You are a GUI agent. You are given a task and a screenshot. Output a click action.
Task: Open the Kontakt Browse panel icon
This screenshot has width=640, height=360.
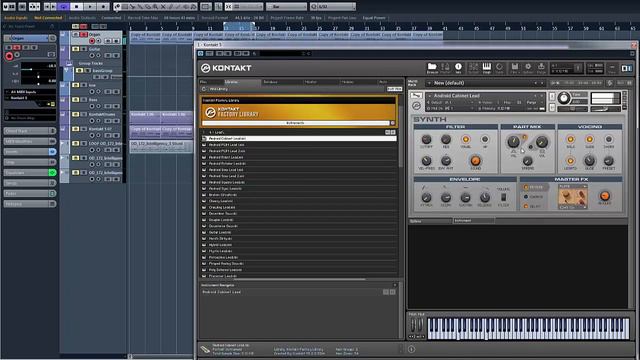(432, 67)
